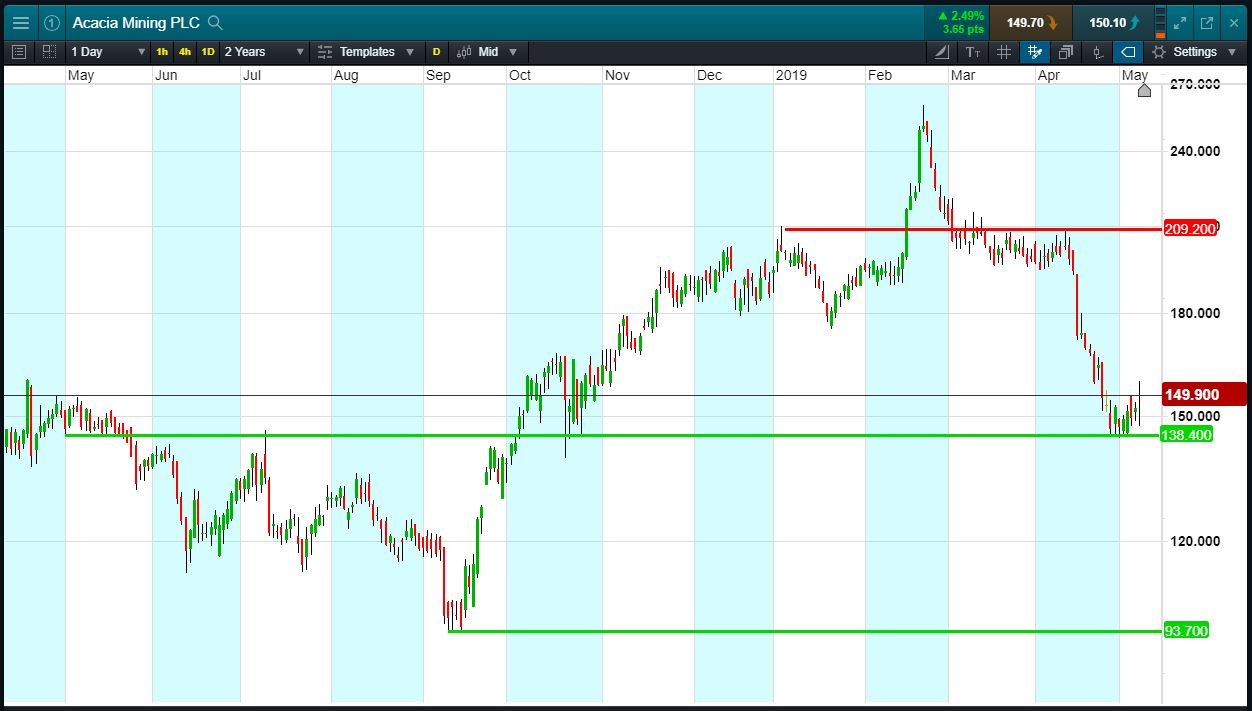This screenshot has height=711, width=1252.
Task: Click the scroll-to-latest home marker
Action: click(x=1144, y=91)
